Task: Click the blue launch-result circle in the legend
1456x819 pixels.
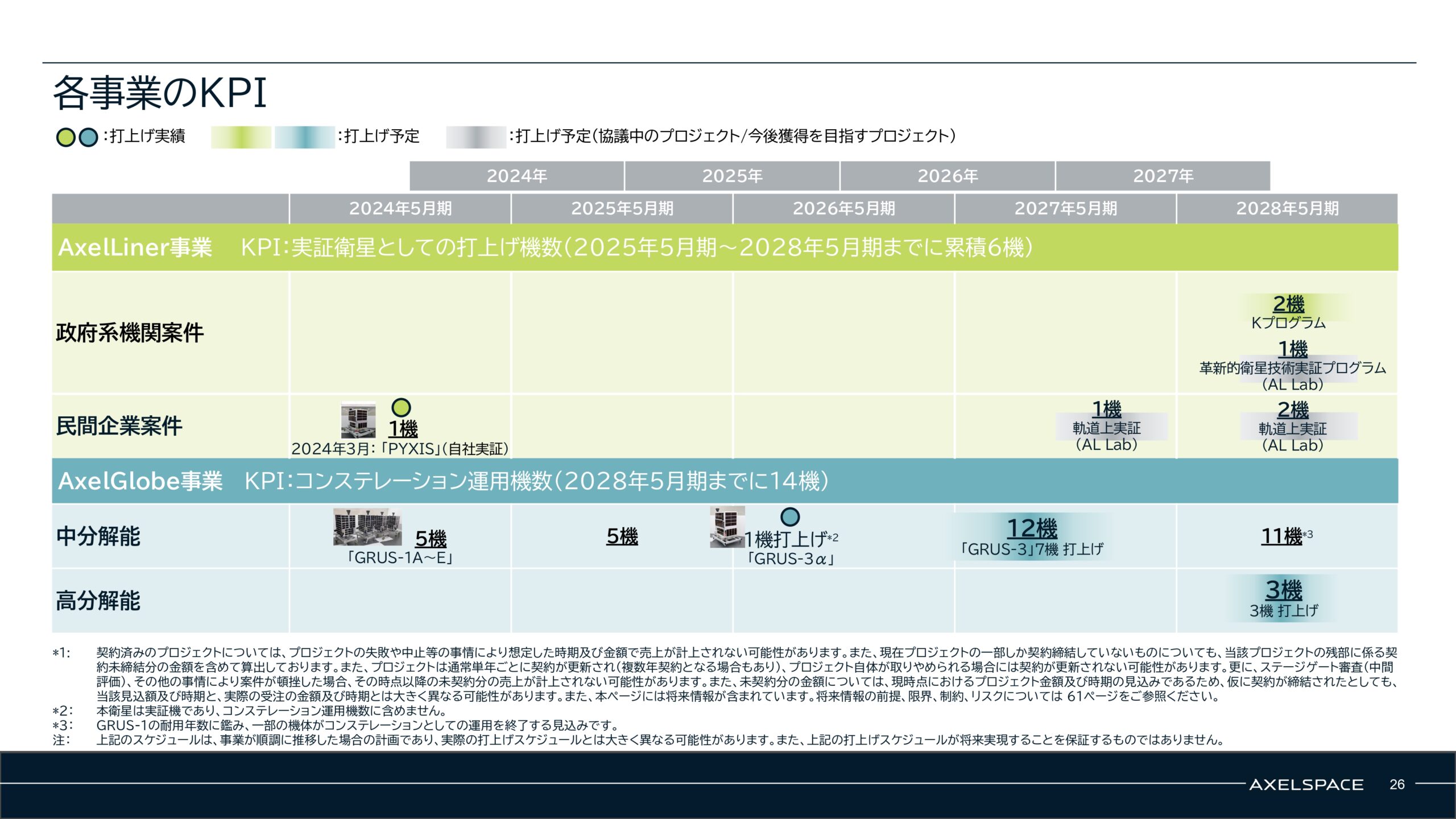Action: 88,137
